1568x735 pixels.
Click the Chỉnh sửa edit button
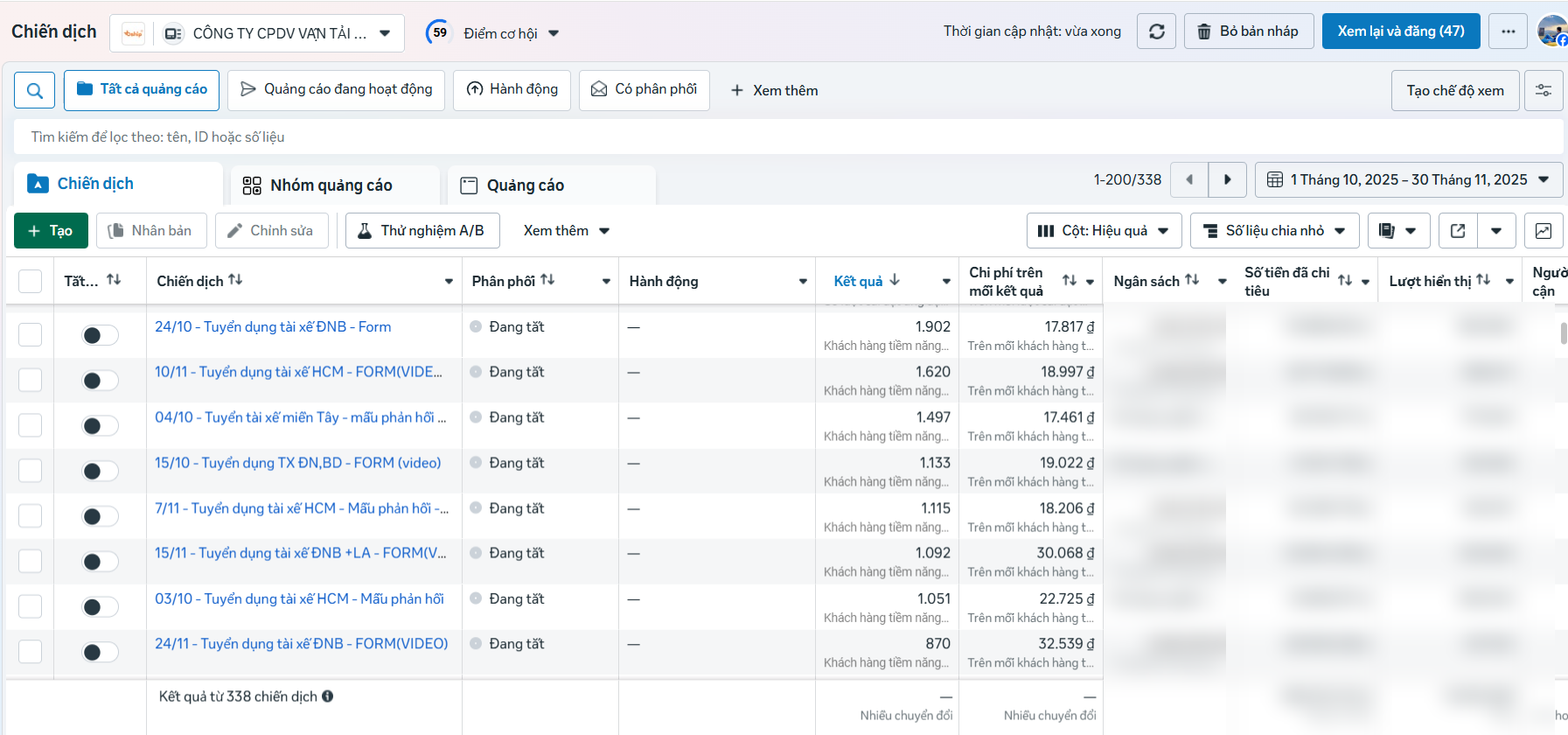(272, 231)
